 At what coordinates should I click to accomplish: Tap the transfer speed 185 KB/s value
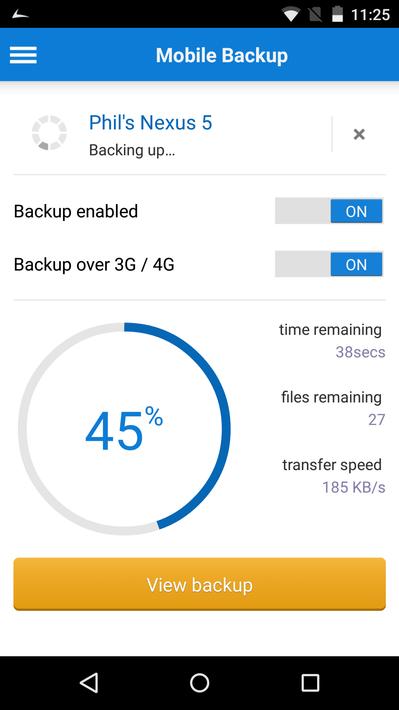tap(354, 487)
